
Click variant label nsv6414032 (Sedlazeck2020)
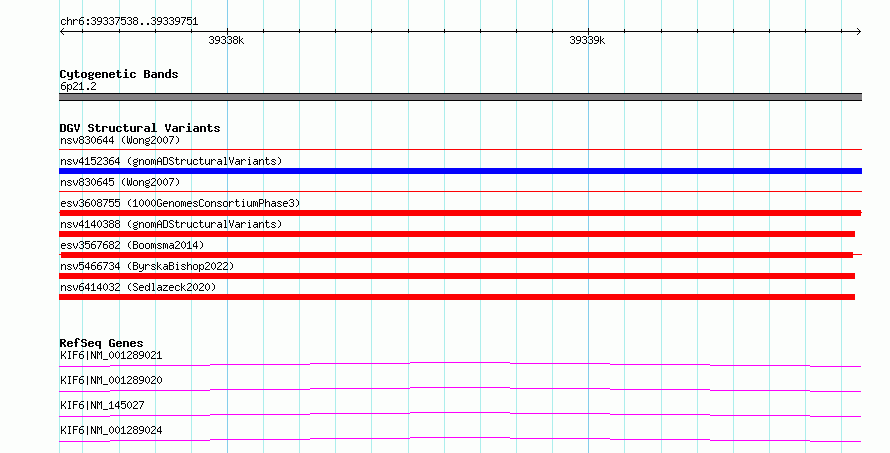click(x=138, y=287)
